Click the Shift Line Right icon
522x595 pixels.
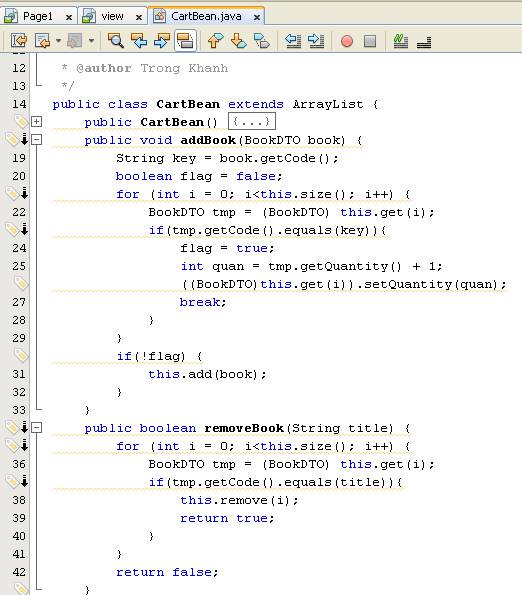[316, 41]
